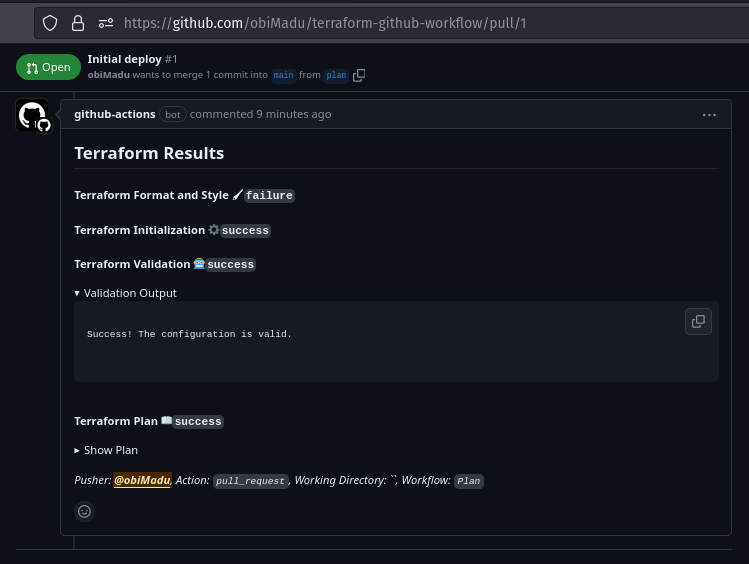
Task: Click the 'Plan' workflow code label
Action: click(469, 481)
